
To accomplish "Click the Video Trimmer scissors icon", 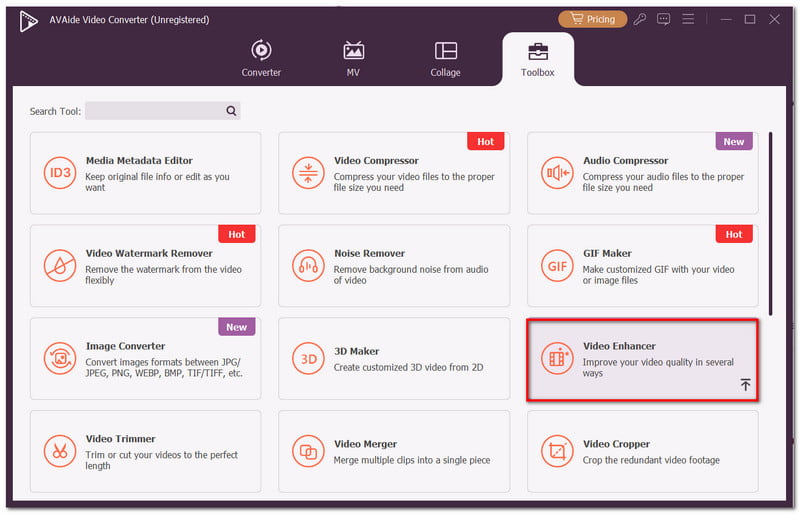I will (60, 451).
